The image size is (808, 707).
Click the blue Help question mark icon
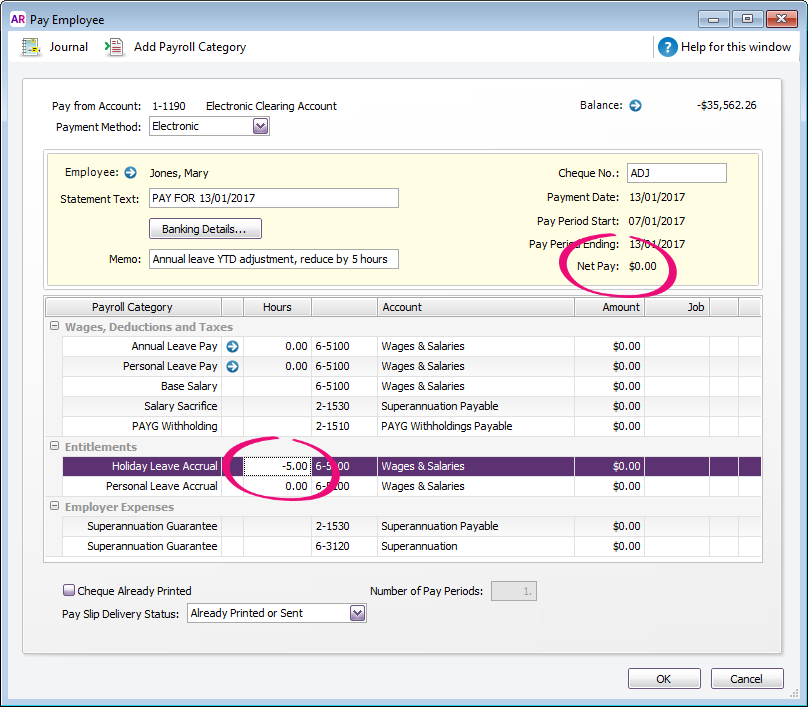(666, 46)
